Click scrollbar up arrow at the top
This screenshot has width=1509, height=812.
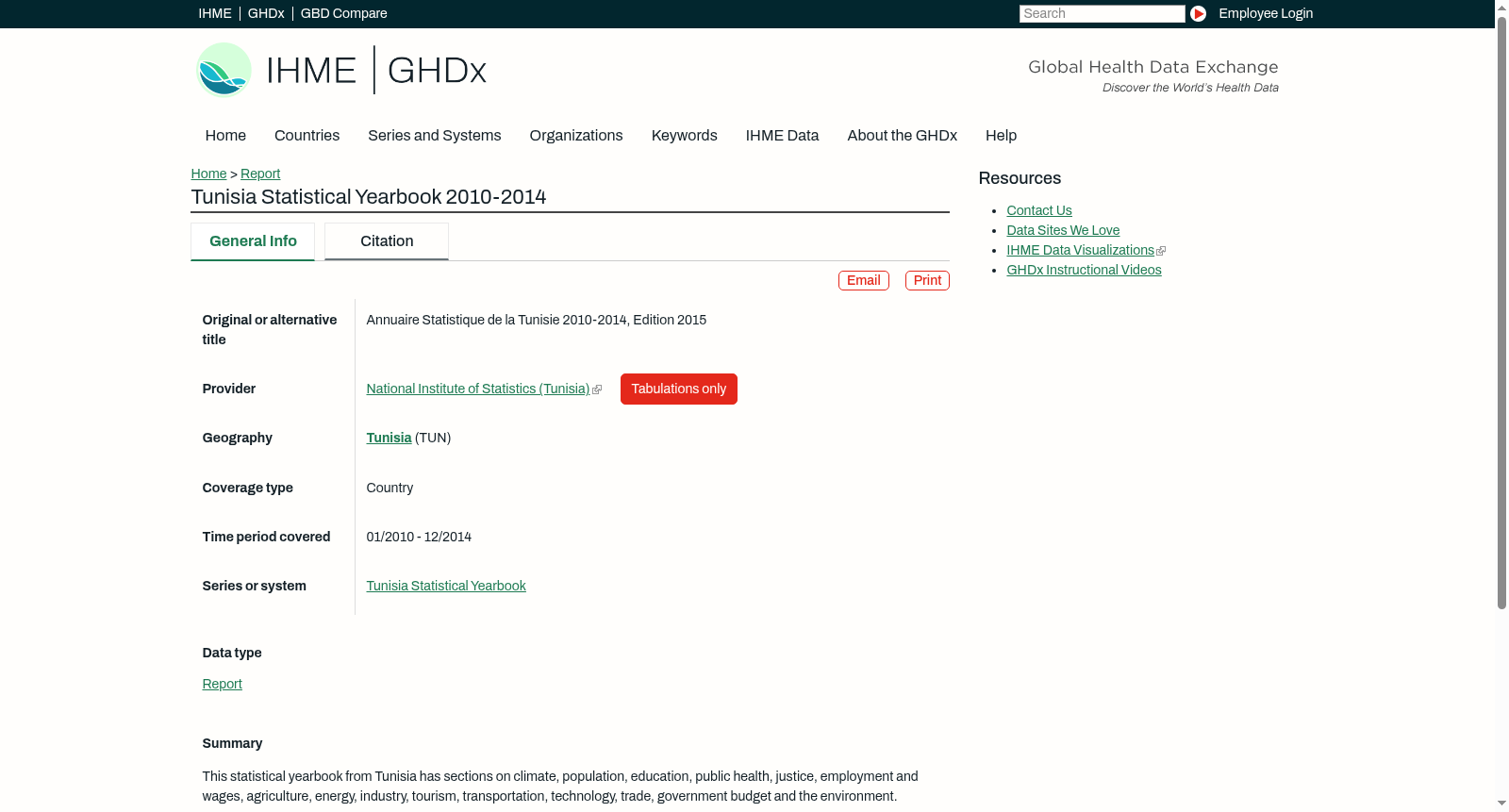(1501, 7)
